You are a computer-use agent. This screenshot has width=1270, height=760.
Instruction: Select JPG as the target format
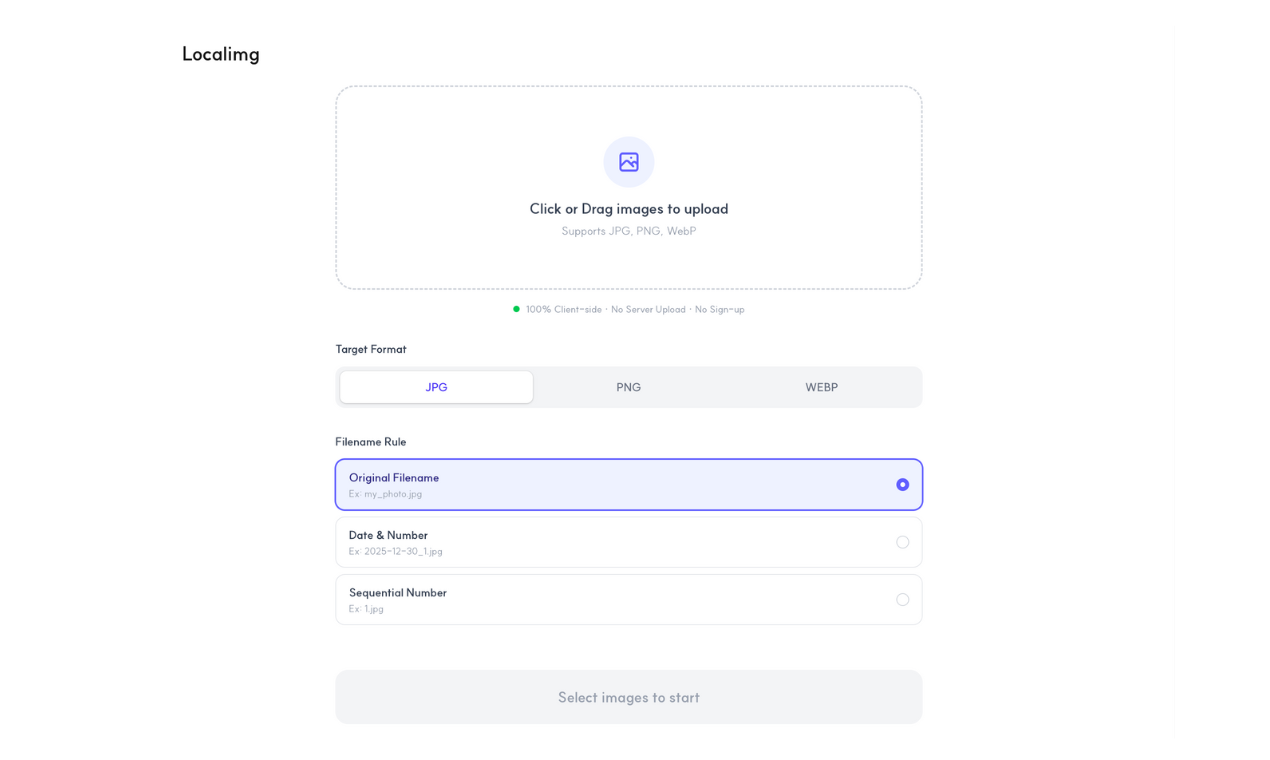click(436, 387)
